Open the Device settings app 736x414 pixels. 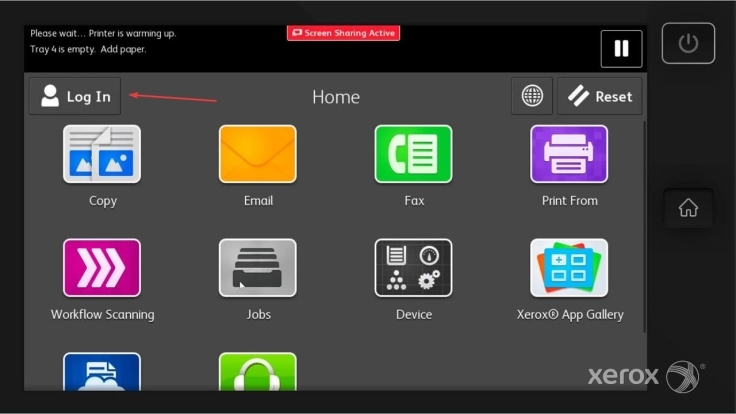click(x=413, y=268)
